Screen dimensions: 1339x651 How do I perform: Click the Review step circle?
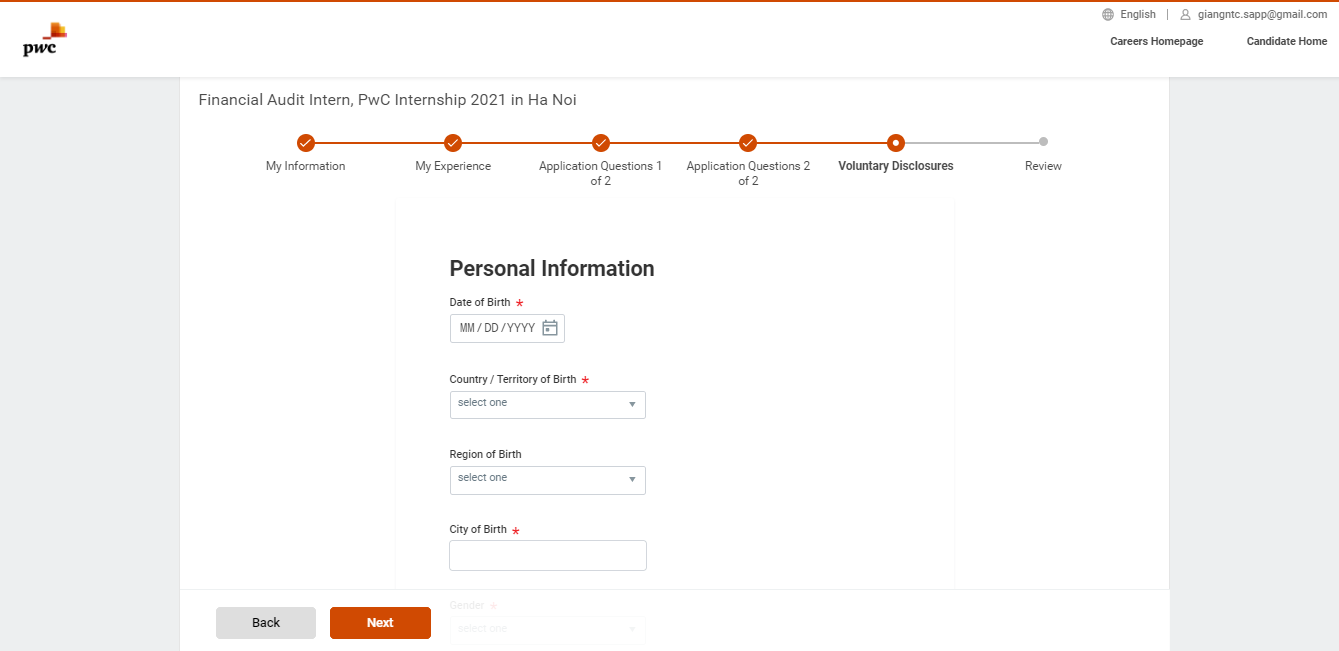pos(1043,143)
